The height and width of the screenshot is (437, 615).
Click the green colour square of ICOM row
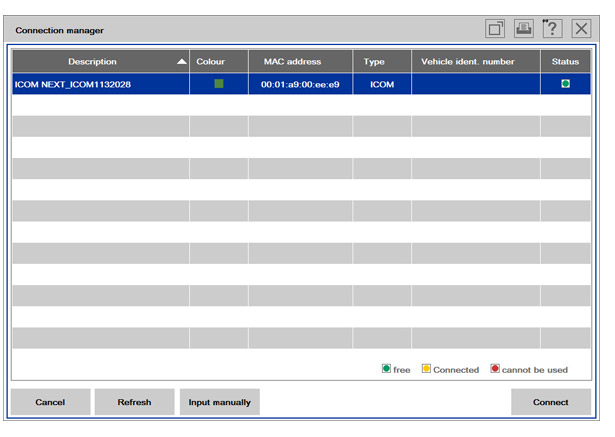(x=219, y=84)
